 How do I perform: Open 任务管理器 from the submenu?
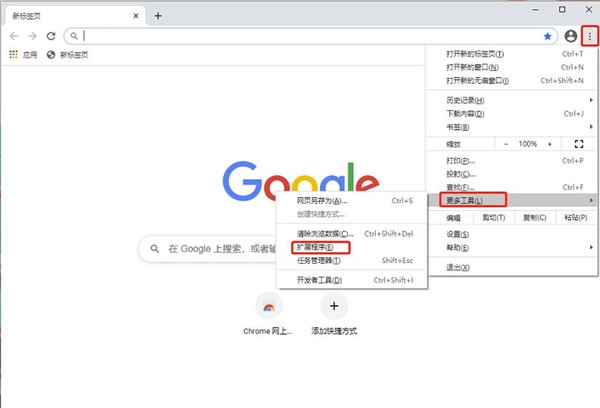coord(352,261)
